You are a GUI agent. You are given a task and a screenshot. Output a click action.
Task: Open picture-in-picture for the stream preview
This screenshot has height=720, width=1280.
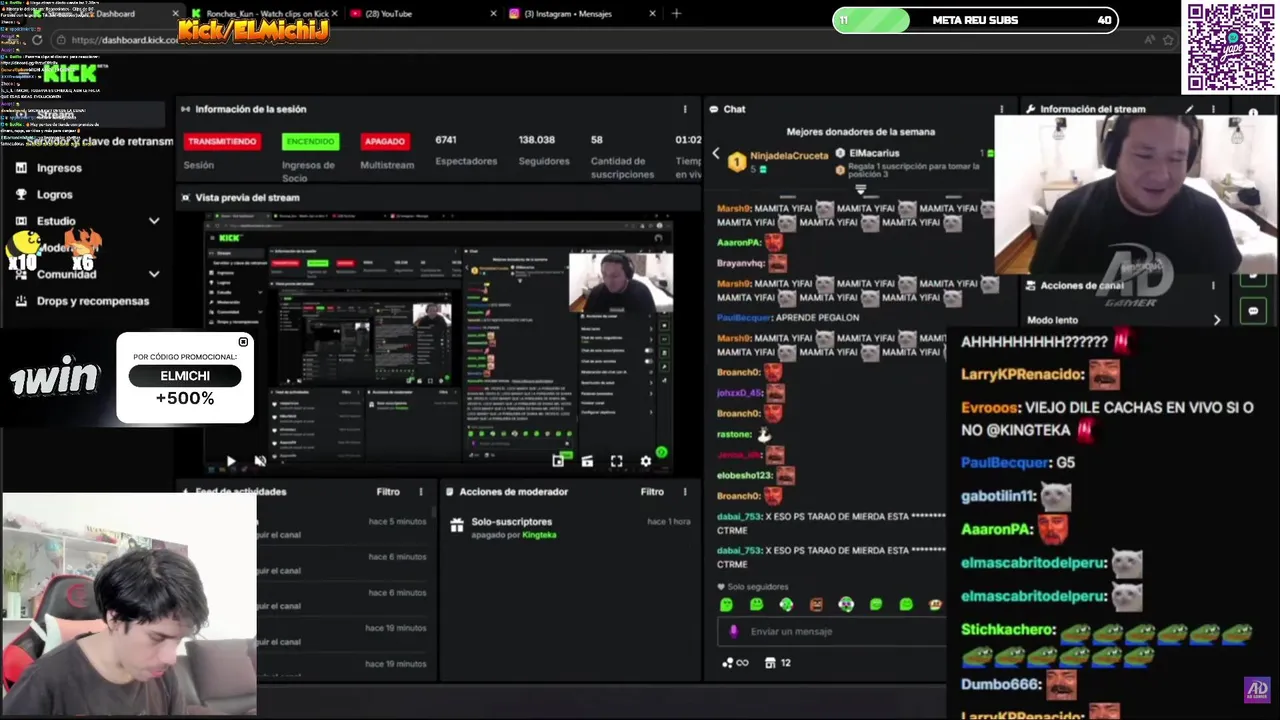tap(558, 461)
